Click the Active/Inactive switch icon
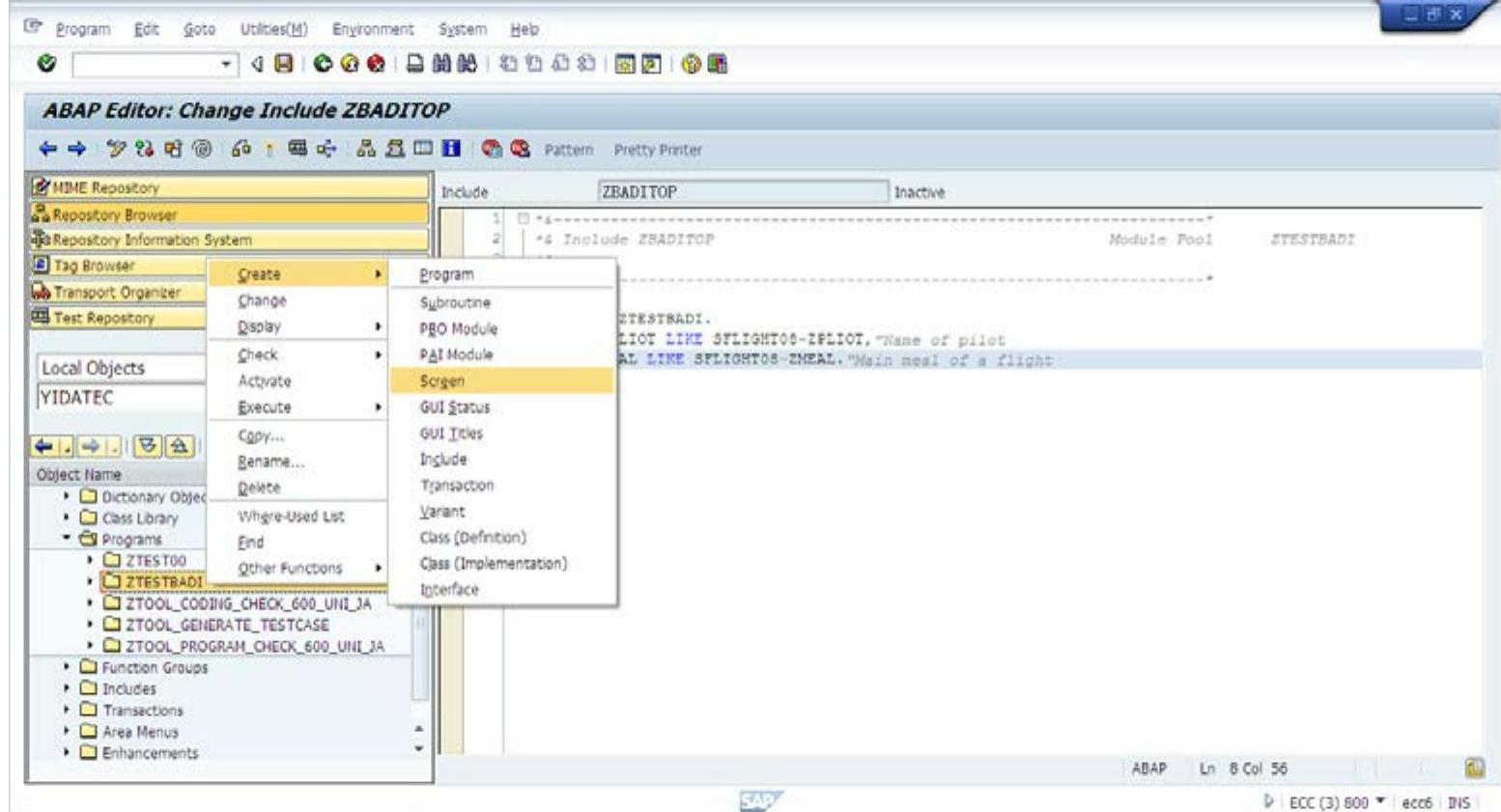Screen dimensions: 1501x812 click(145, 149)
